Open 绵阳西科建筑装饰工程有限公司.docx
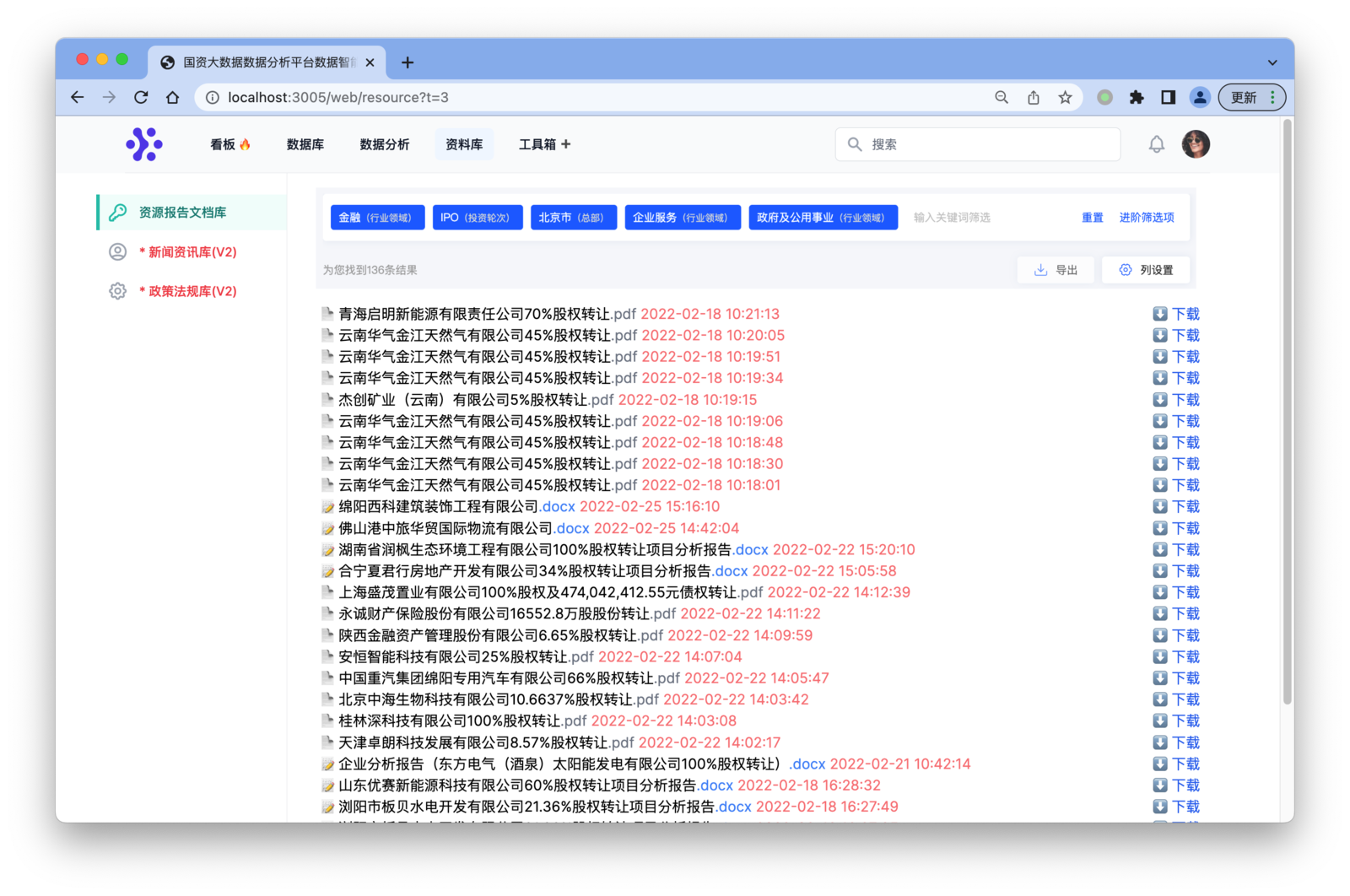 pyautogui.click(x=456, y=507)
